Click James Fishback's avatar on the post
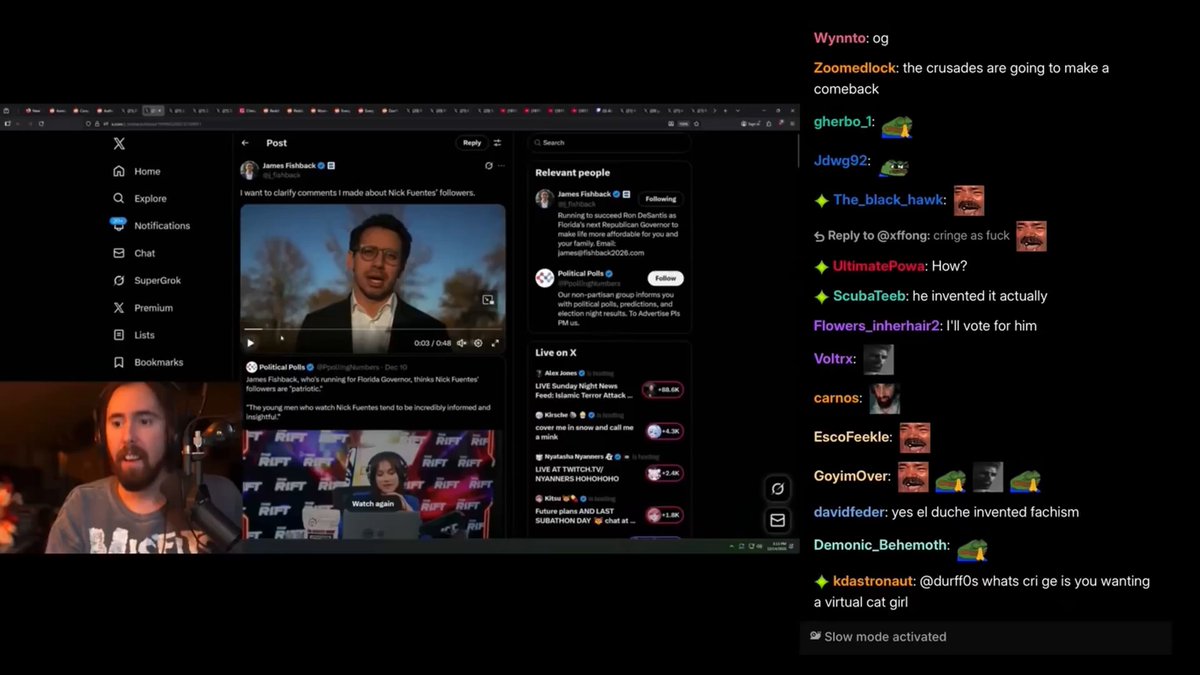 tap(249, 169)
